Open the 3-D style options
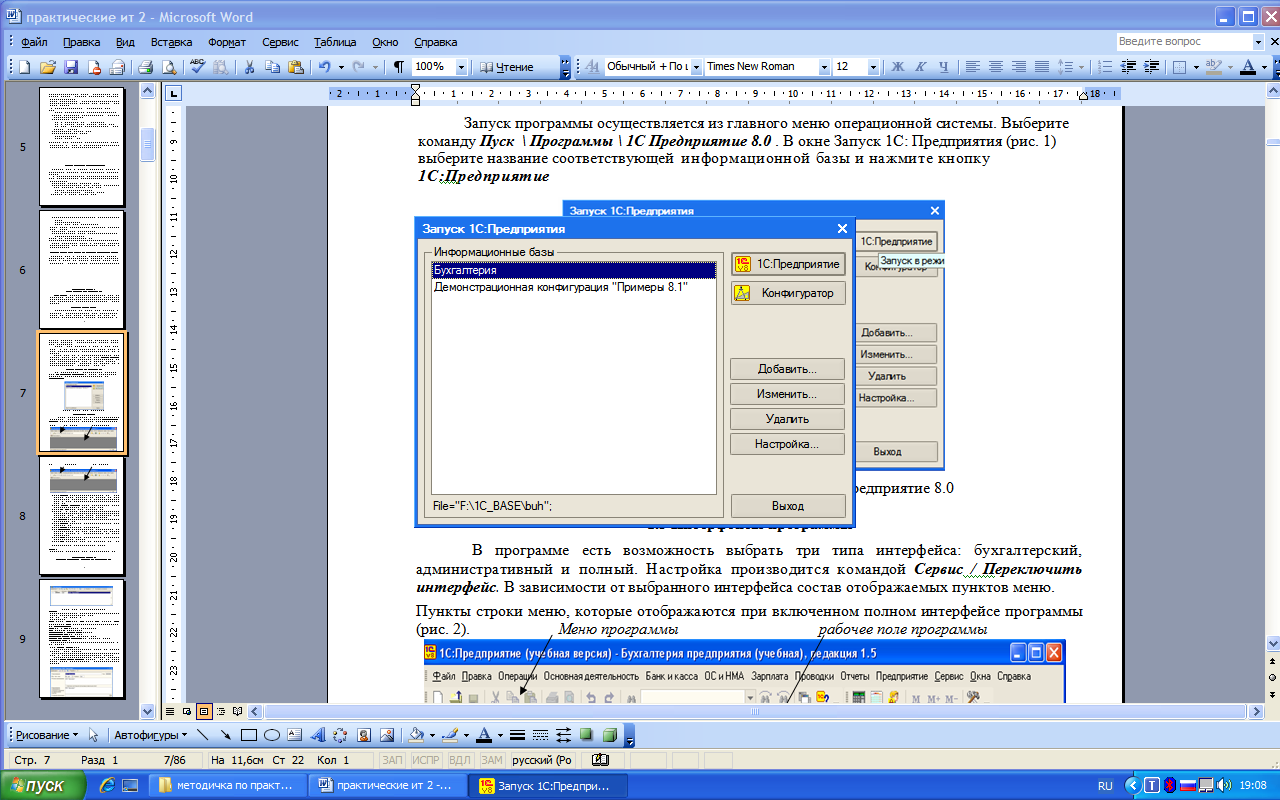The image size is (1280, 800). (x=610, y=735)
